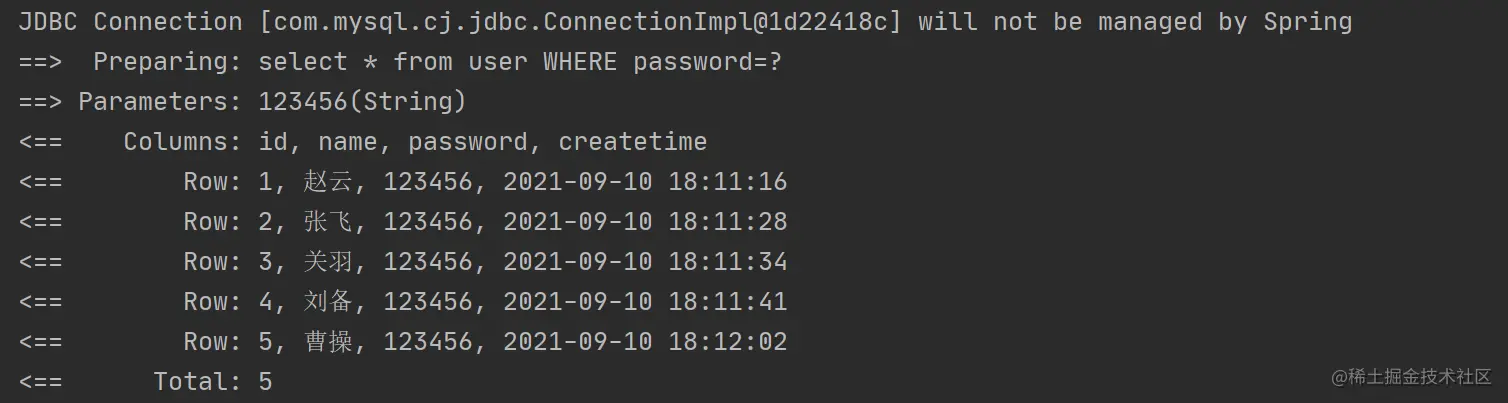Click the word WHERE in the query
1508x403 pixels.
click(580, 62)
